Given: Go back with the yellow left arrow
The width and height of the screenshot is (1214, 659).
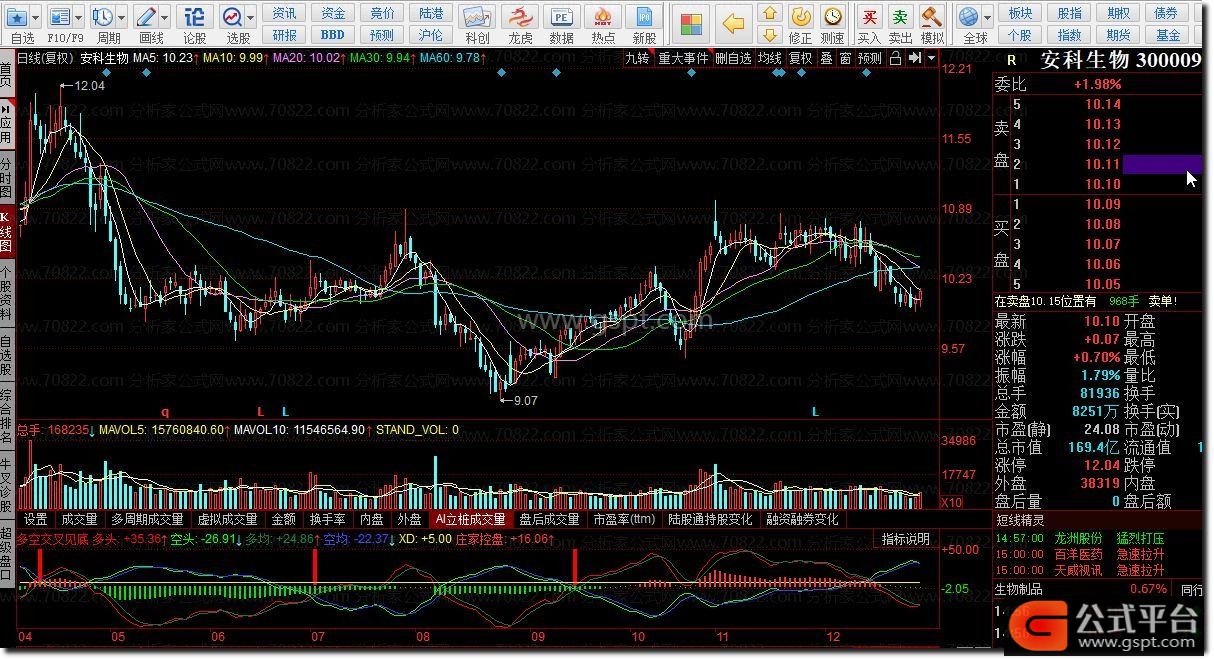Looking at the screenshot, I should 733,24.
